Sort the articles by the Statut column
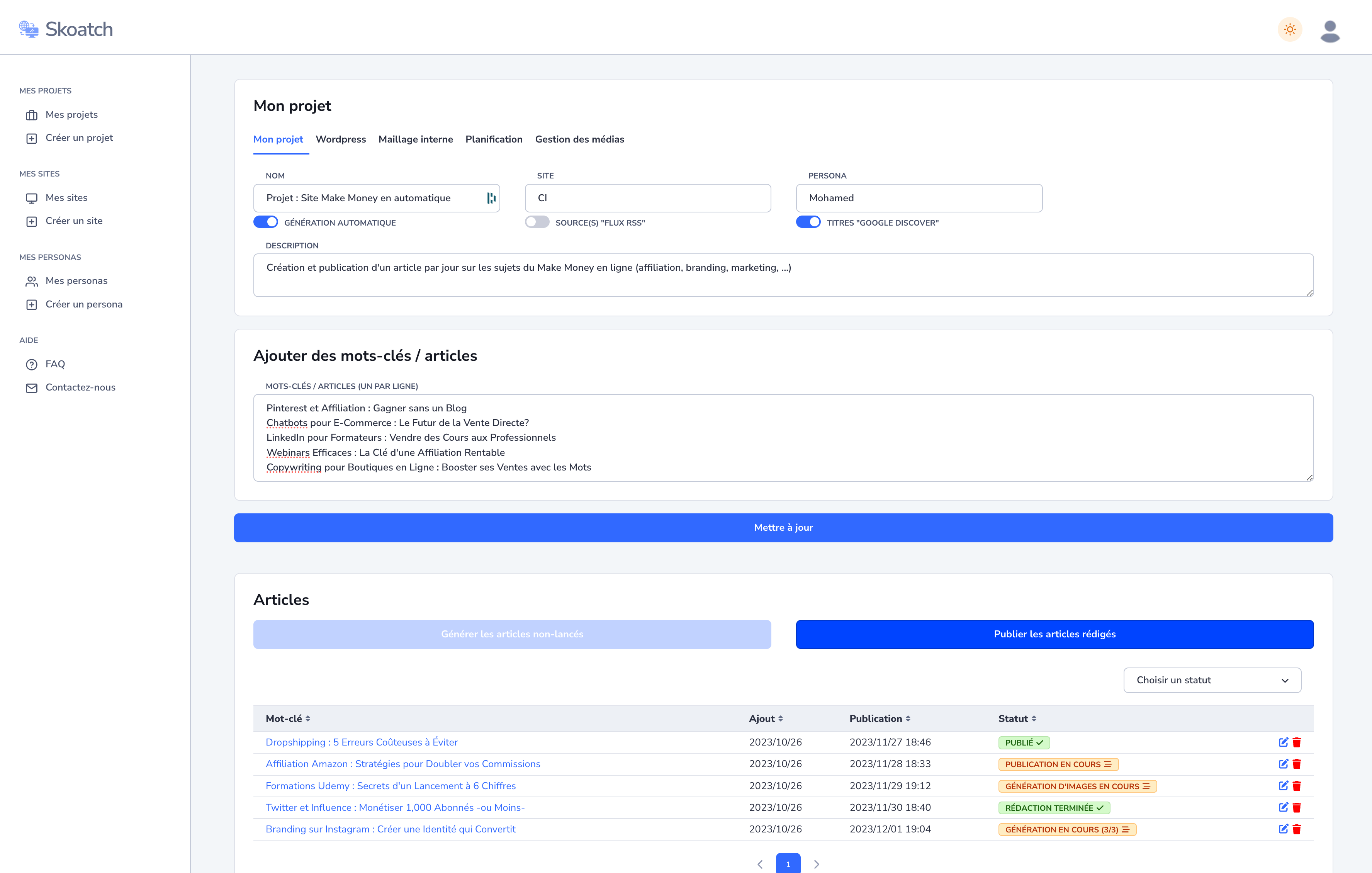This screenshot has width=1372, height=873. [x=1017, y=718]
